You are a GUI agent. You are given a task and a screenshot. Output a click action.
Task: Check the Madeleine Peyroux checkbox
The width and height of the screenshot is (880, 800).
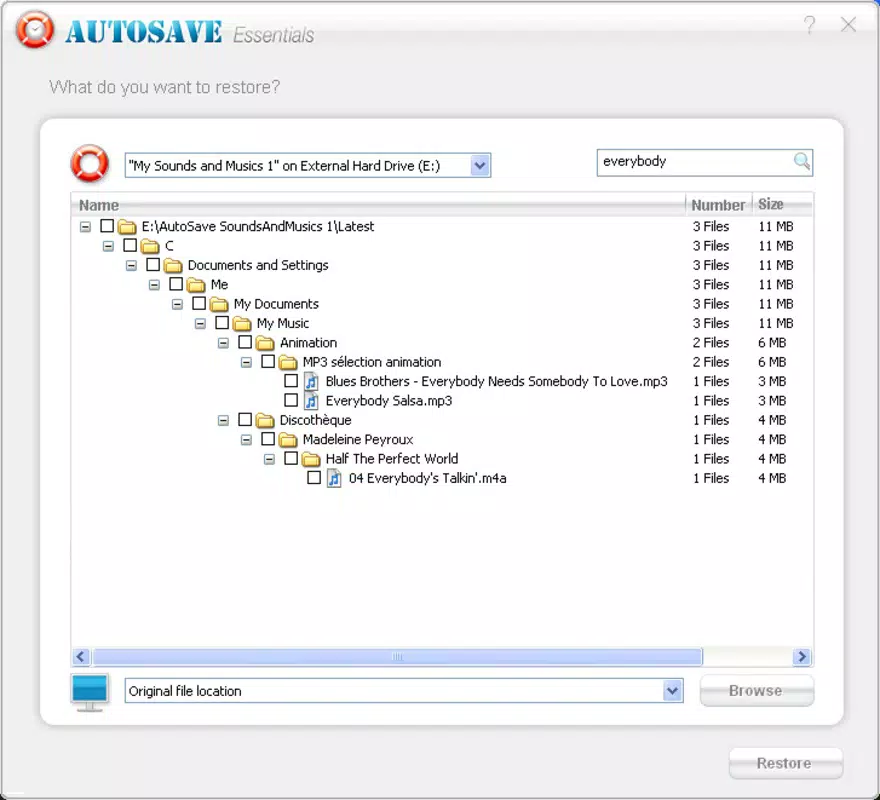(x=268, y=438)
